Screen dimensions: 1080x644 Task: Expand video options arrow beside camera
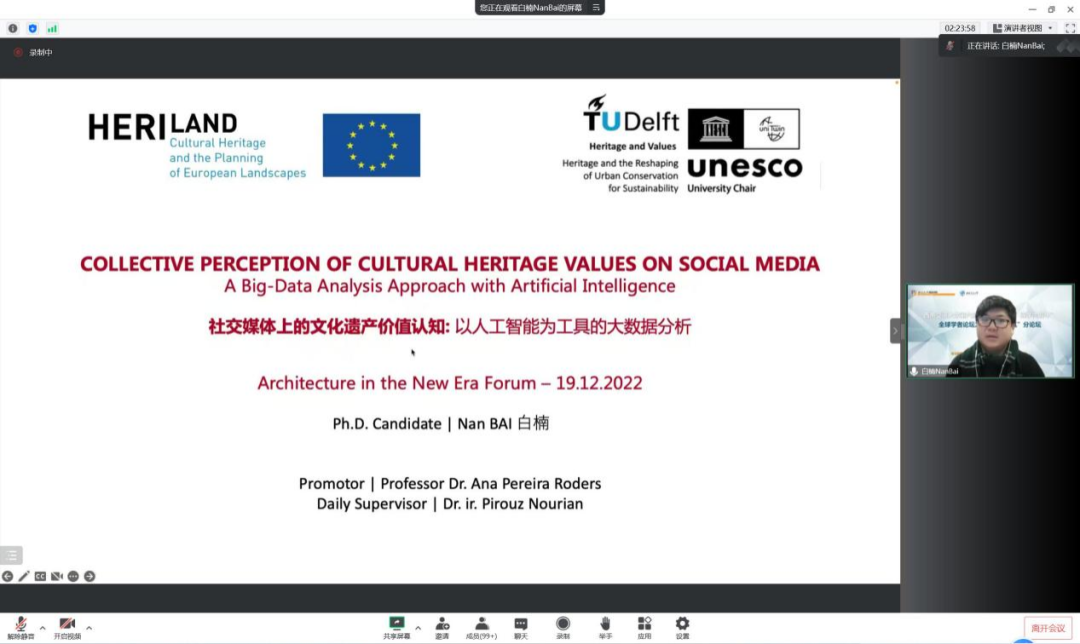click(x=89, y=628)
